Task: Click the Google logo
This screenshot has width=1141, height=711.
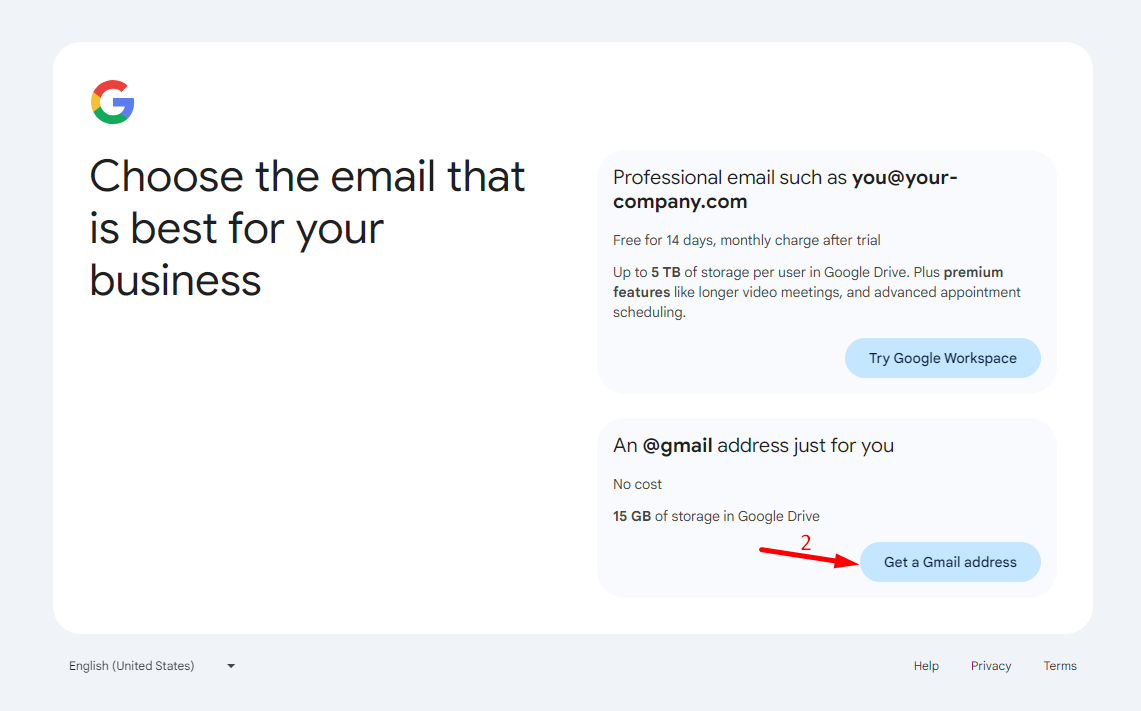Action: (x=113, y=102)
